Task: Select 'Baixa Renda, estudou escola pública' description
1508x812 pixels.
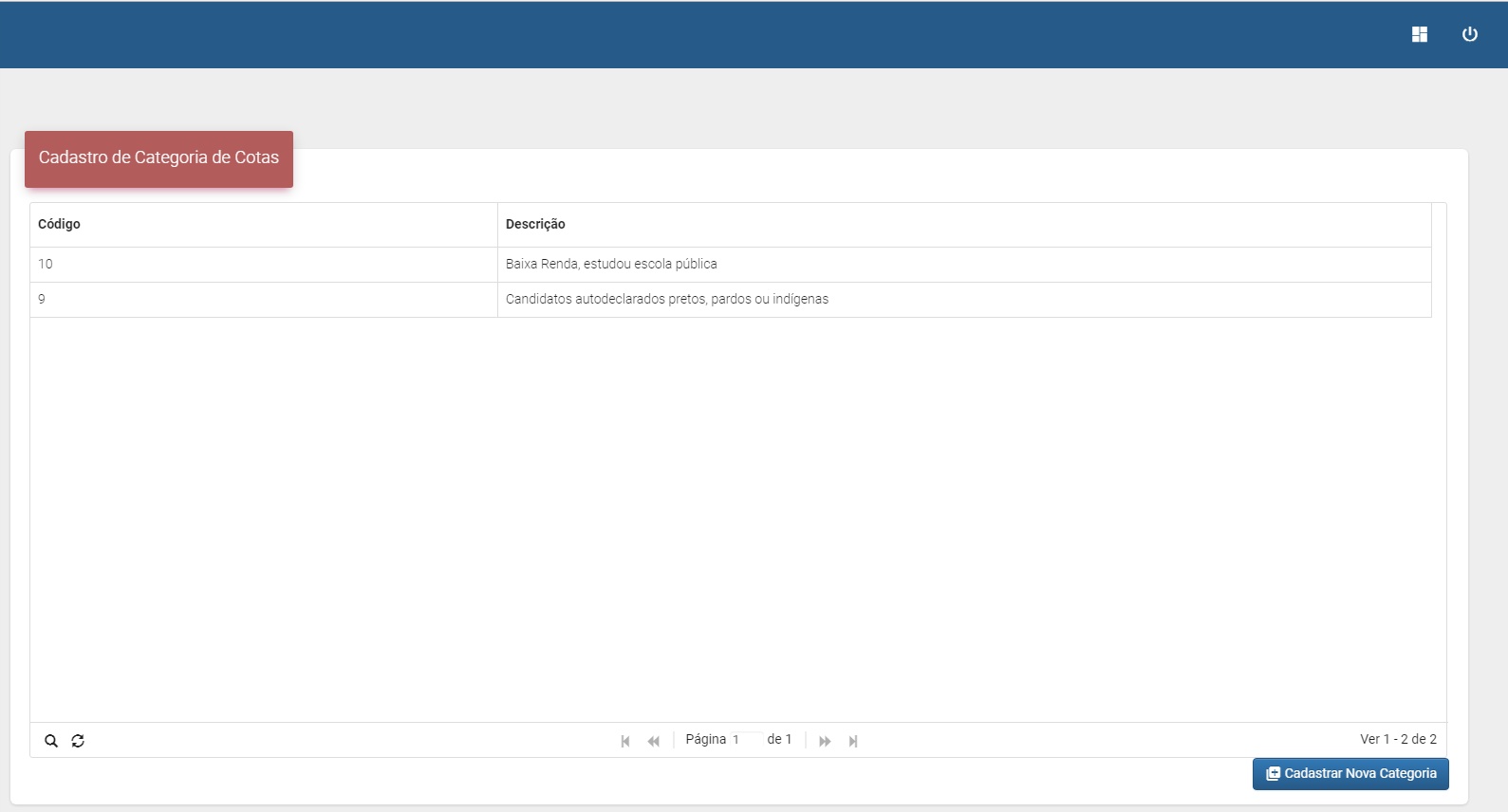Action: 611,265
